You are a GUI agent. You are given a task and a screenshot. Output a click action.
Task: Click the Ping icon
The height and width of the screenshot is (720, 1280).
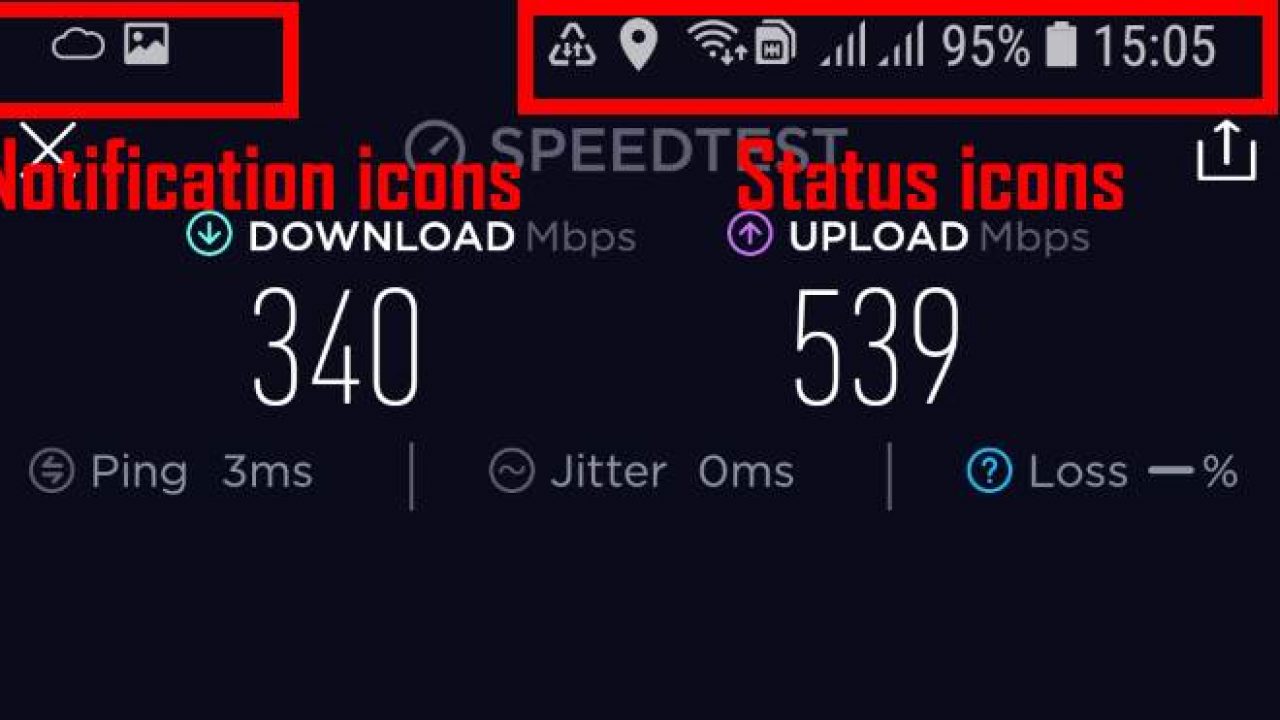coord(52,471)
